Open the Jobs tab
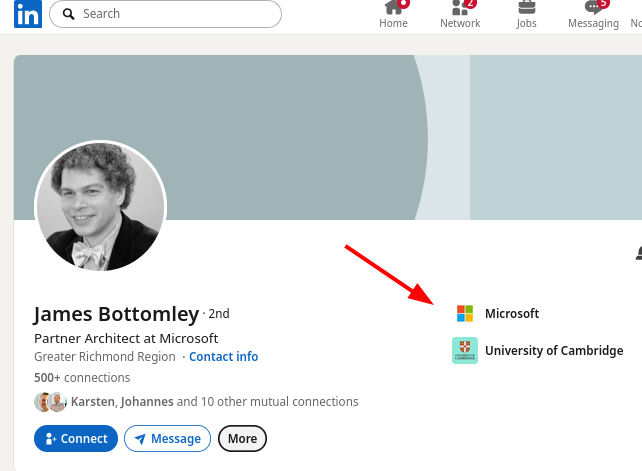This screenshot has width=642, height=471. point(527,15)
